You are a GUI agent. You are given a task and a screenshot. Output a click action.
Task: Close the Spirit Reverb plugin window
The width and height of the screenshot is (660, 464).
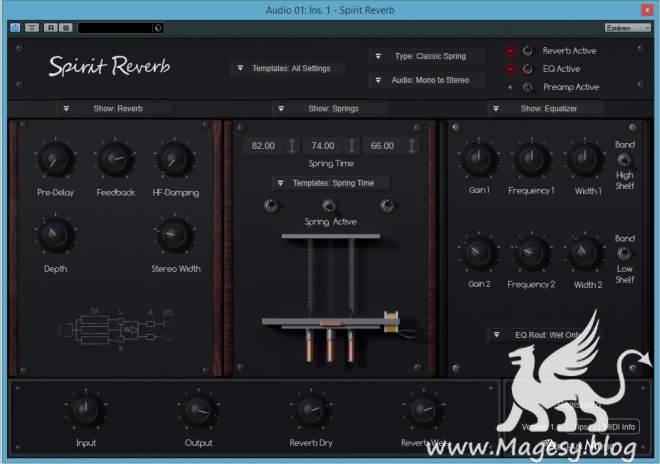tap(647, 10)
